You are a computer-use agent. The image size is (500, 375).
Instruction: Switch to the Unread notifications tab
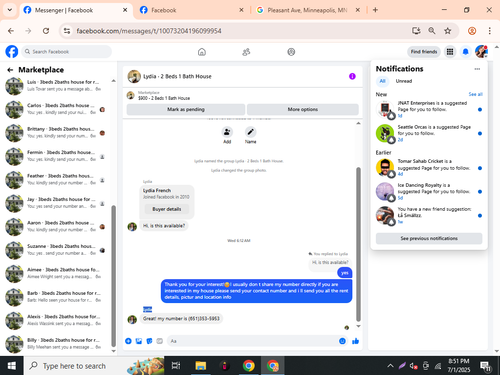pyautogui.click(x=404, y=81)
